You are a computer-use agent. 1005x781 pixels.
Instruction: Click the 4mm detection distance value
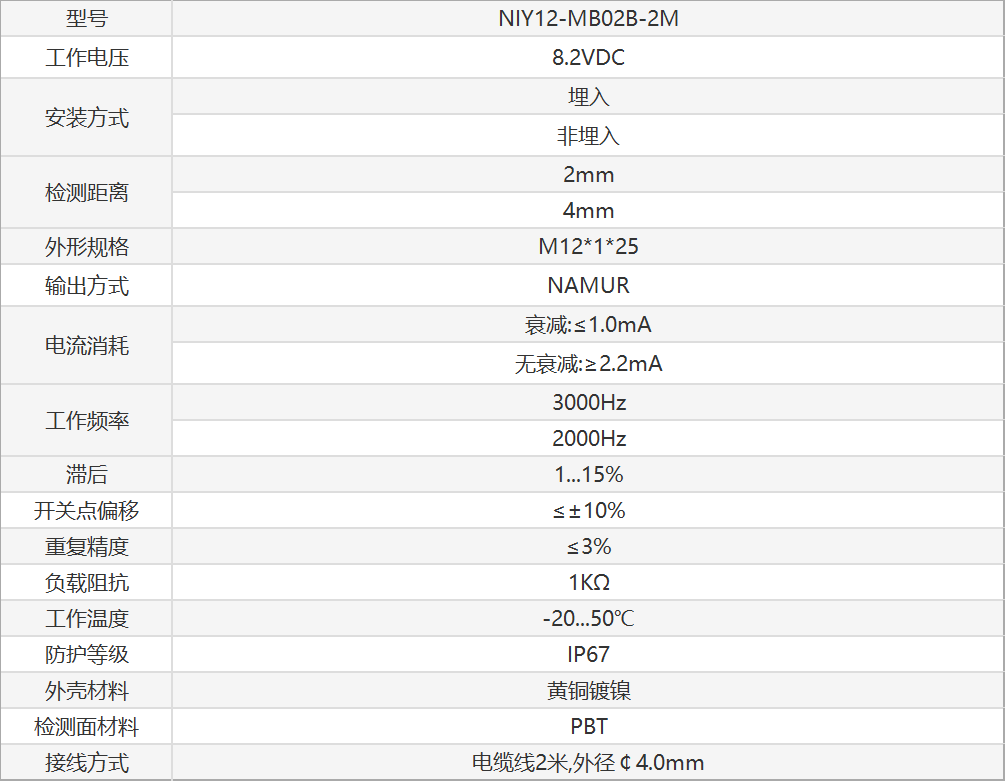(588, 210)
